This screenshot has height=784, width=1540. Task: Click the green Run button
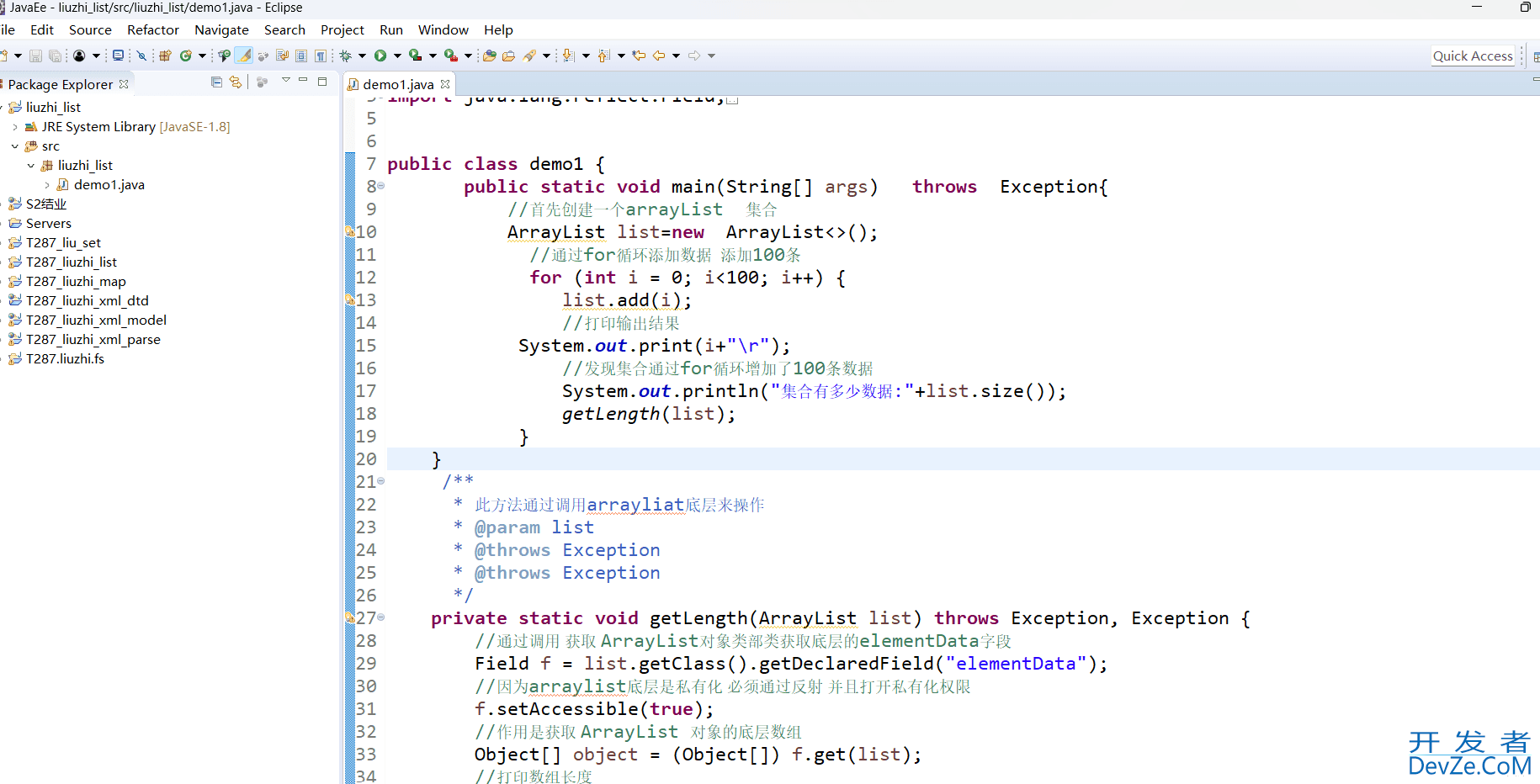380,56
